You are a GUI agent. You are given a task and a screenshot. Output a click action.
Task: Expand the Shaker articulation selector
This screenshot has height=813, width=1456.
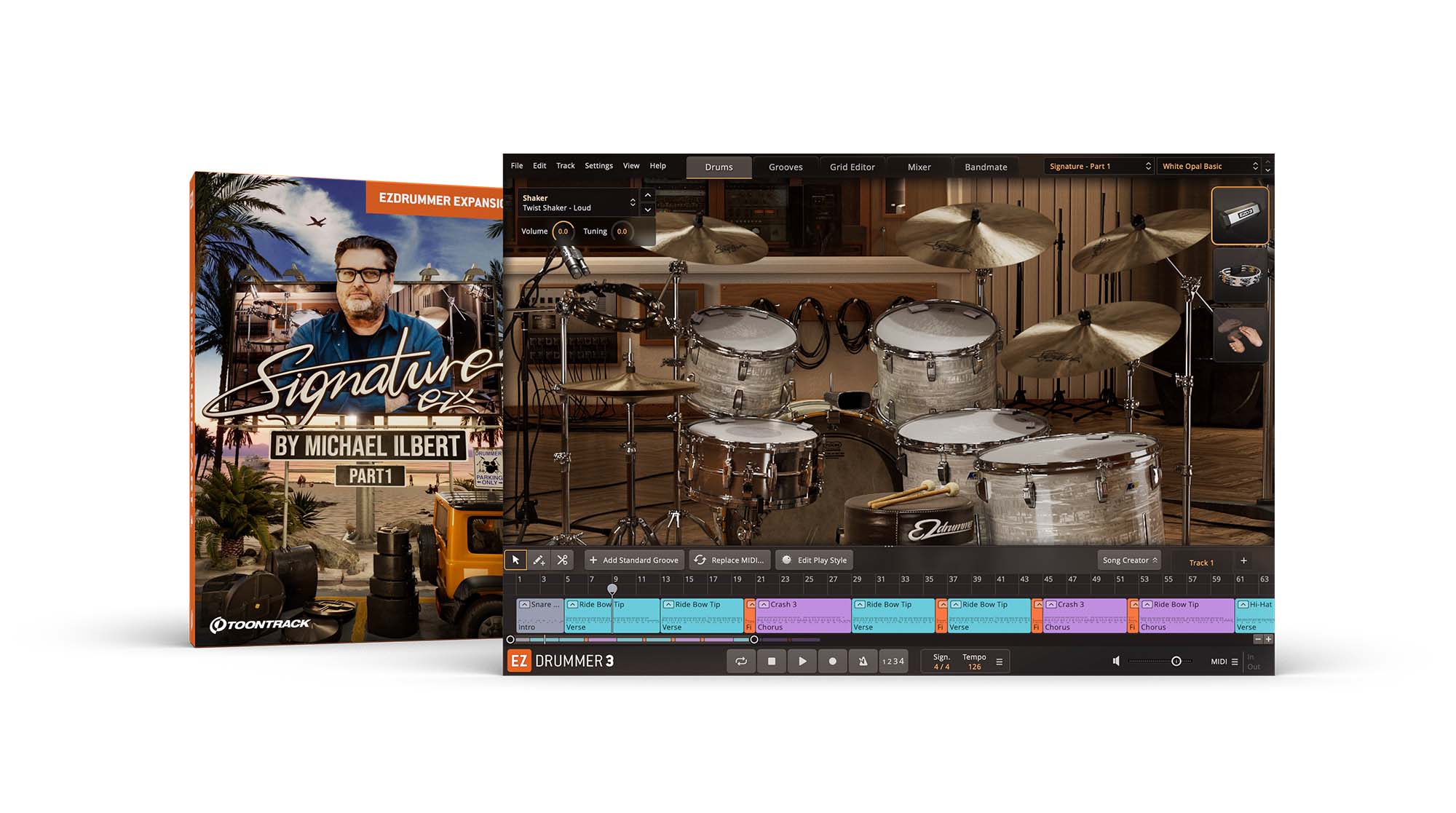pos(632,202)
